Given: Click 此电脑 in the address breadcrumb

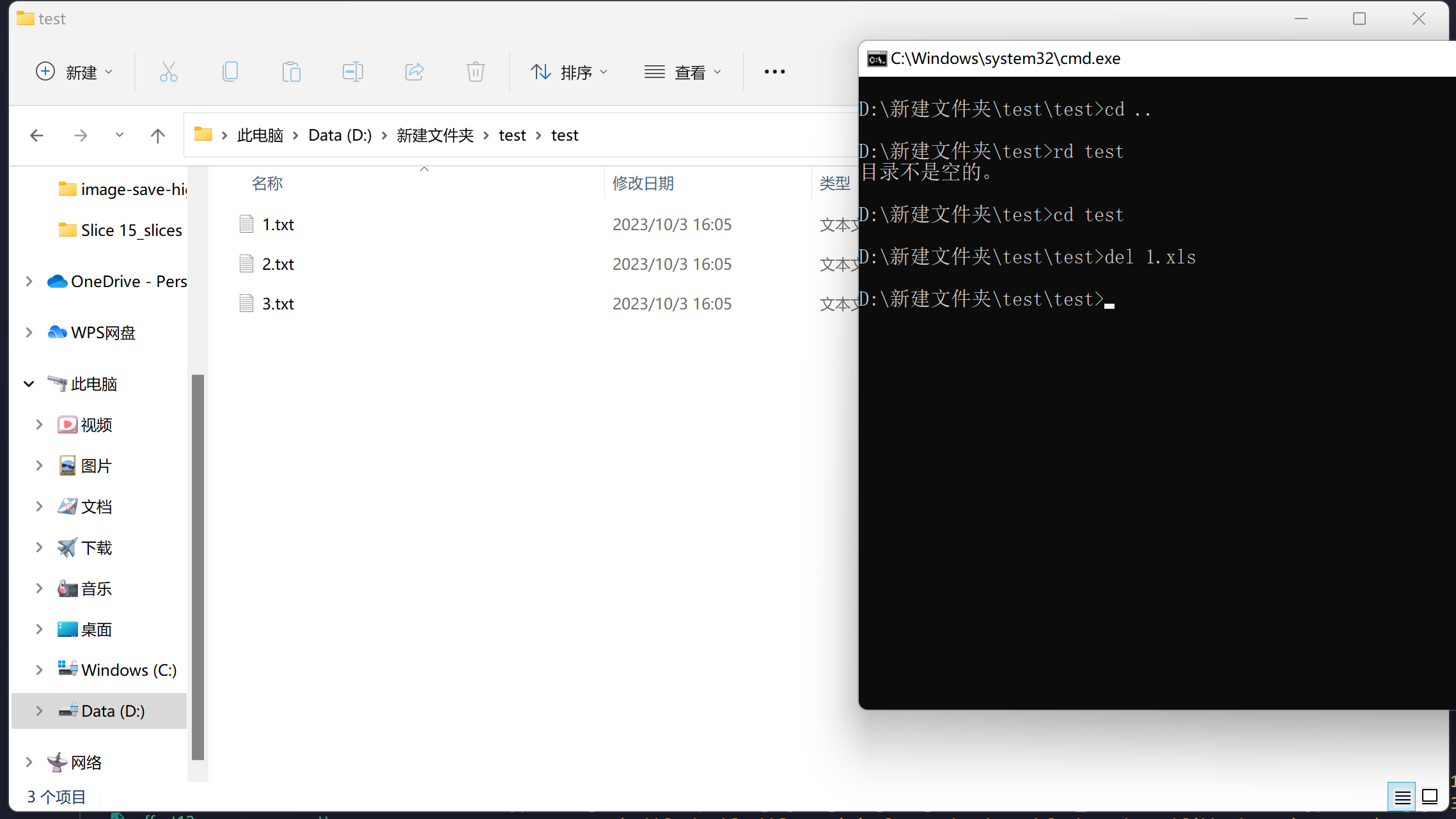Looking at the screenshot, I should tap(260, 136).
